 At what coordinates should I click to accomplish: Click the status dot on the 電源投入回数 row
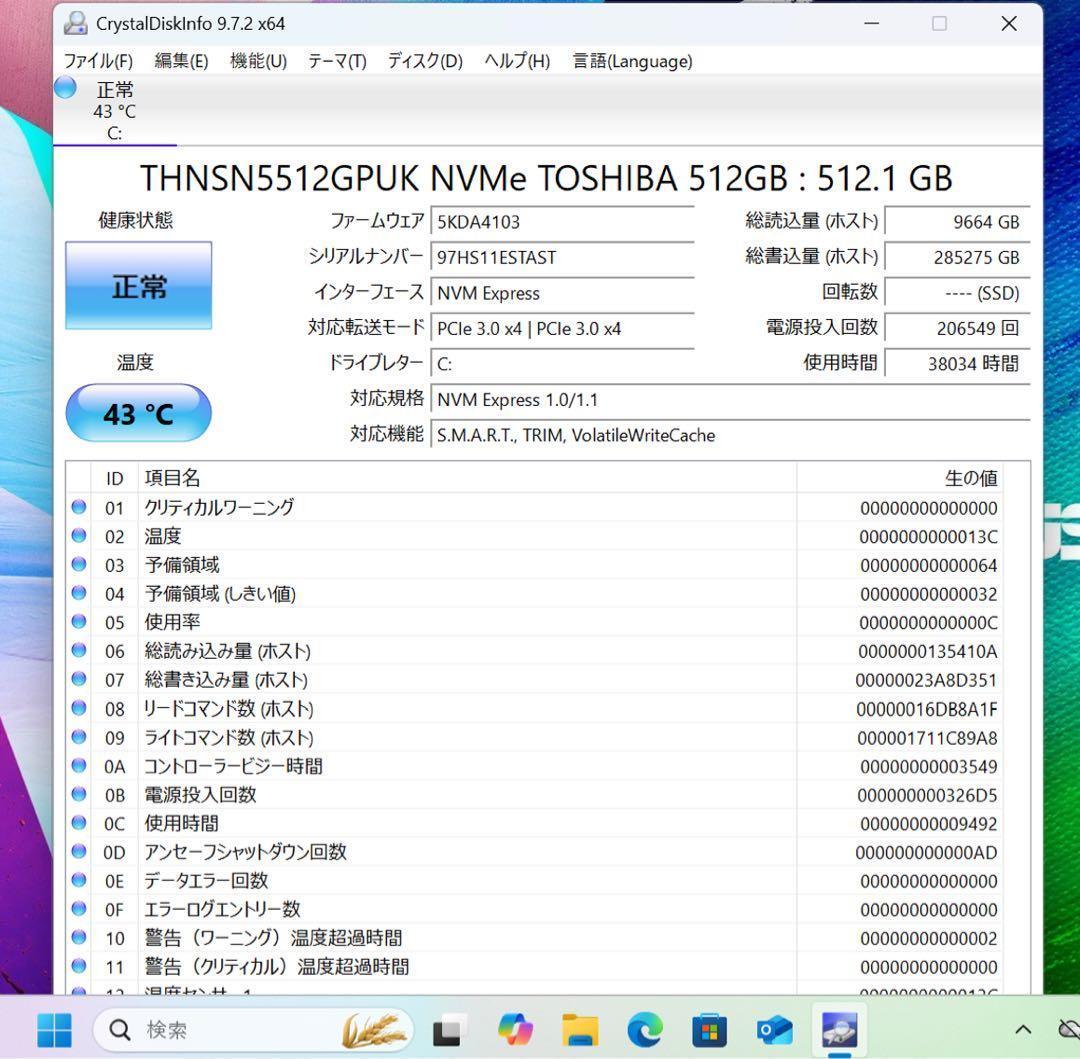79,794
